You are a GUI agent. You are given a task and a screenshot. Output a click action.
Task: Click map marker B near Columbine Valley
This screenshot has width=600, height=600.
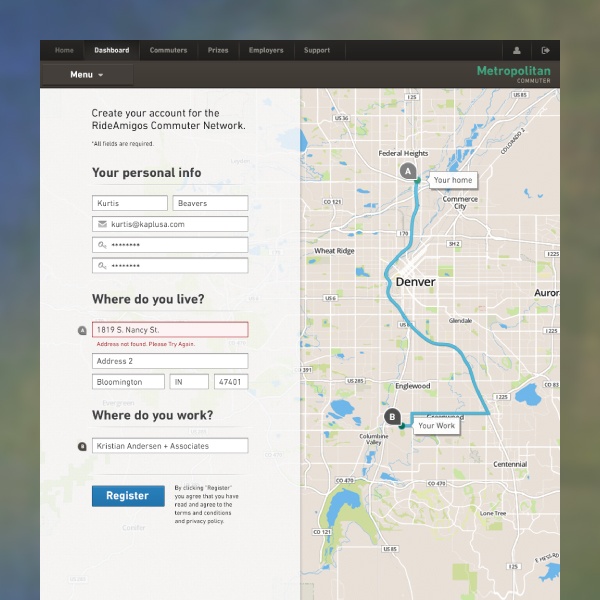click(x=392, y=417)
